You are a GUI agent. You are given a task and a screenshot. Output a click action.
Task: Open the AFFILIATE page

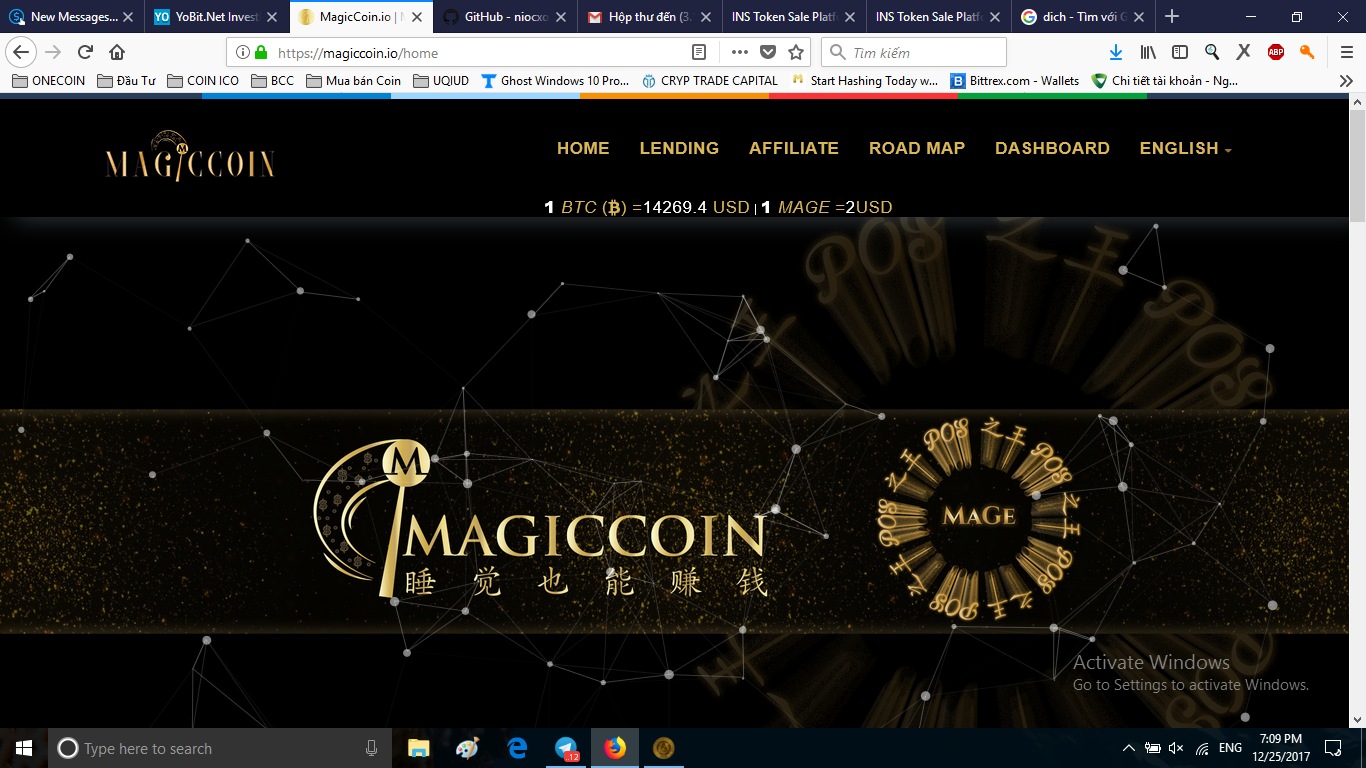794,148
